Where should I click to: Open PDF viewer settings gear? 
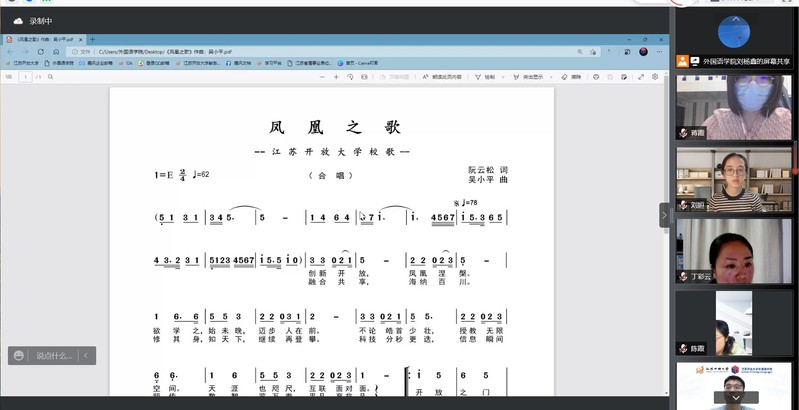(x=655, y=77)
